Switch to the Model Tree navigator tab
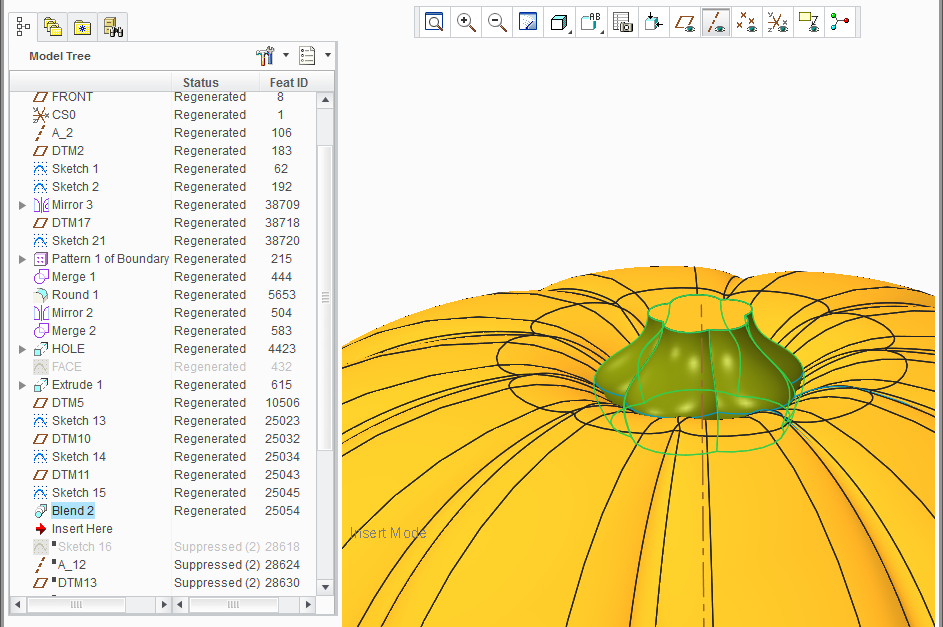 pyautogui.click(x=23, y=26)
